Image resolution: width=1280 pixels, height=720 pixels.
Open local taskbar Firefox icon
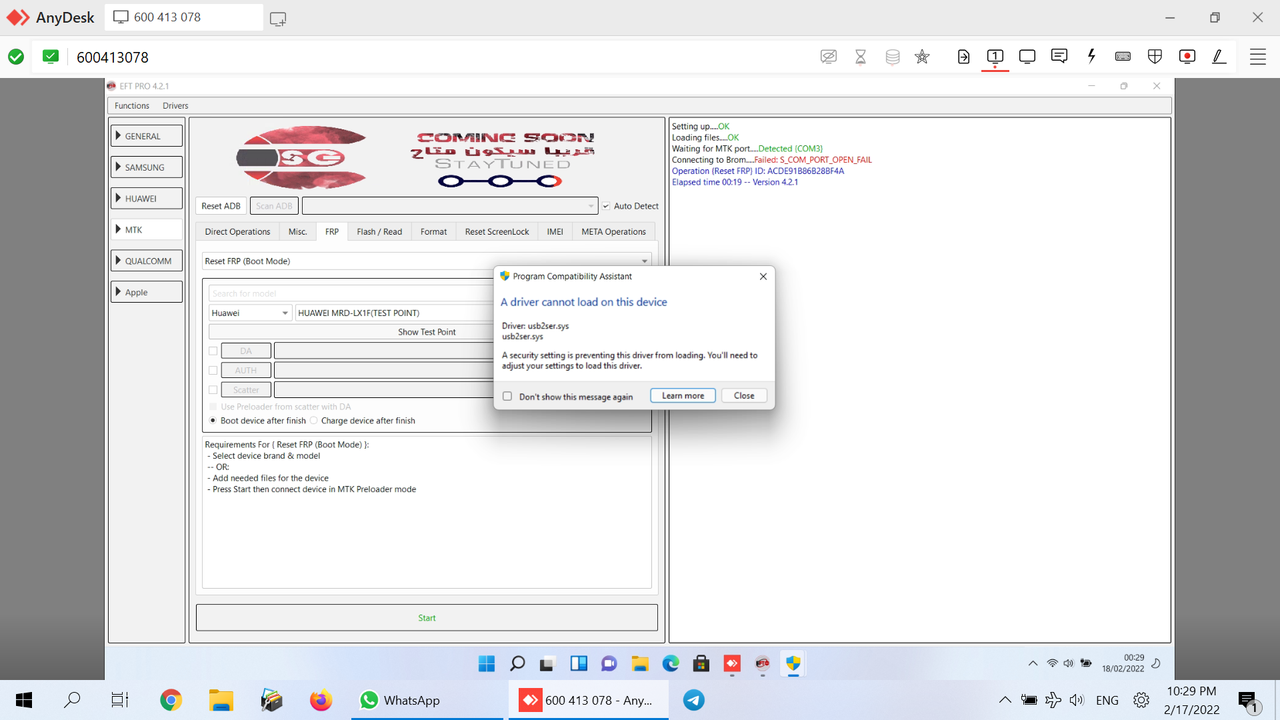(x=320, y=700)
